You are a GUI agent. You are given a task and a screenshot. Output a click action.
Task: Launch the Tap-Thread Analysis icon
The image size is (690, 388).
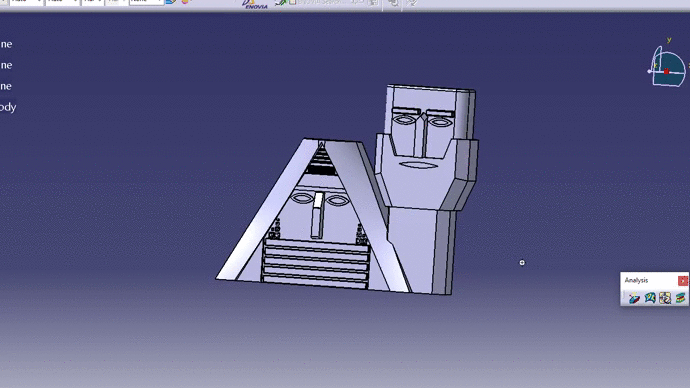[665, 298]
